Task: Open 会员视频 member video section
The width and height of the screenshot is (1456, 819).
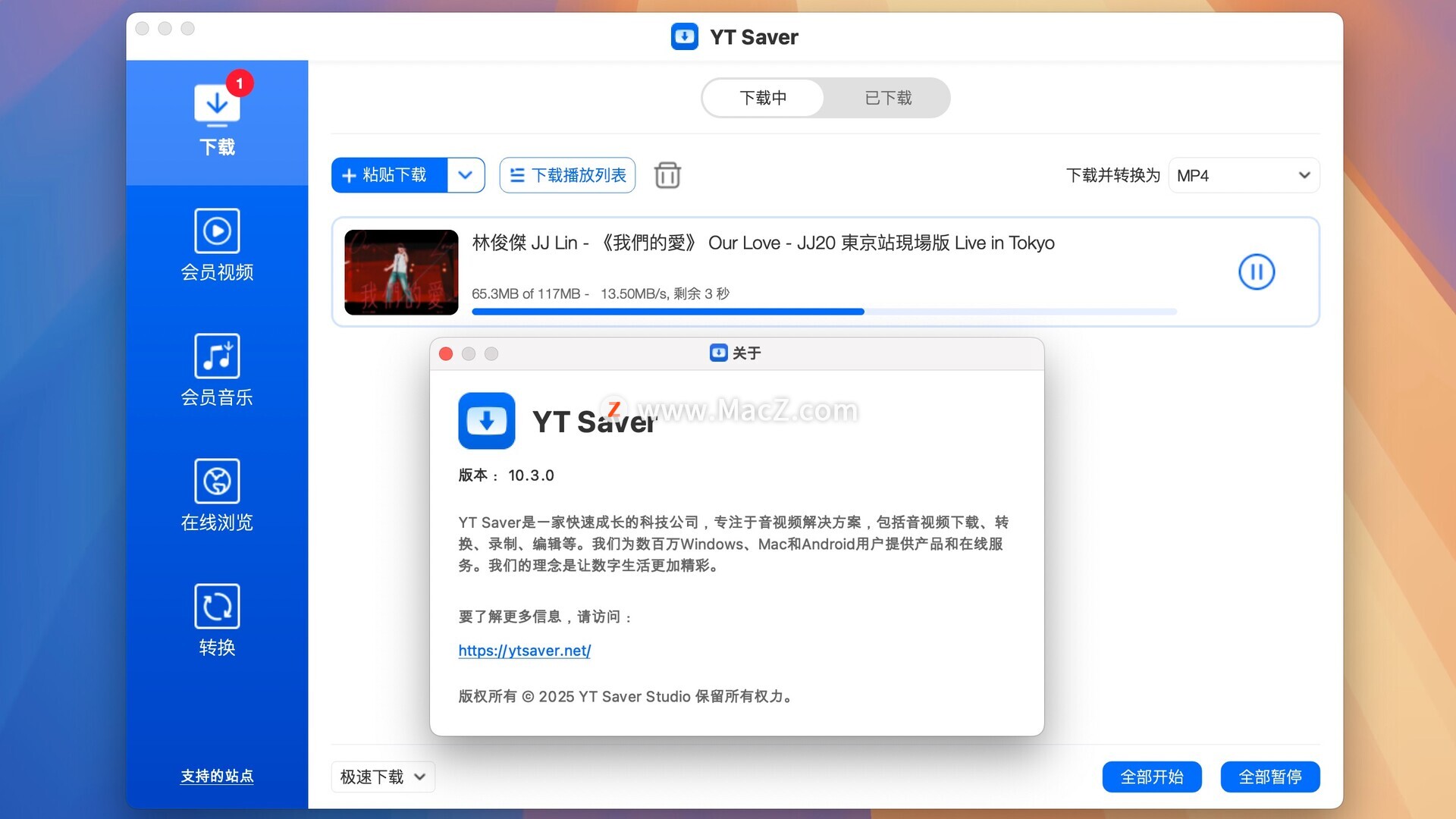Action: (x=217, y=246)
